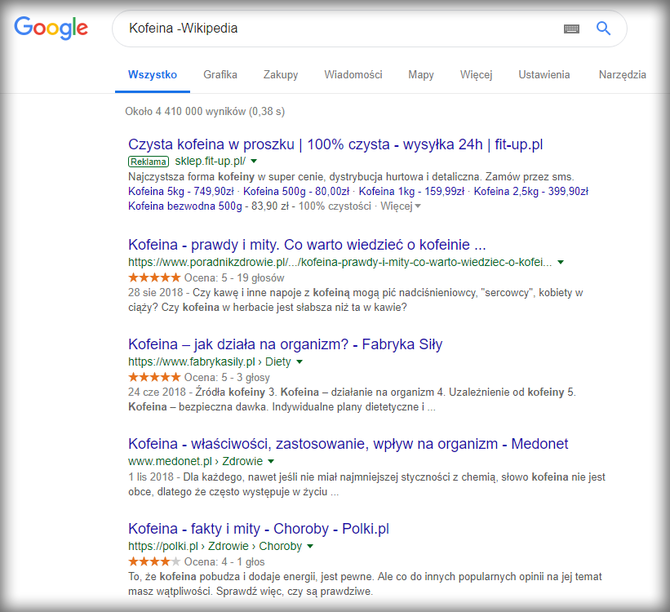
Task: Expand arrow next to medonet.pl › Zdrowie
Action: tap(271, 461)
